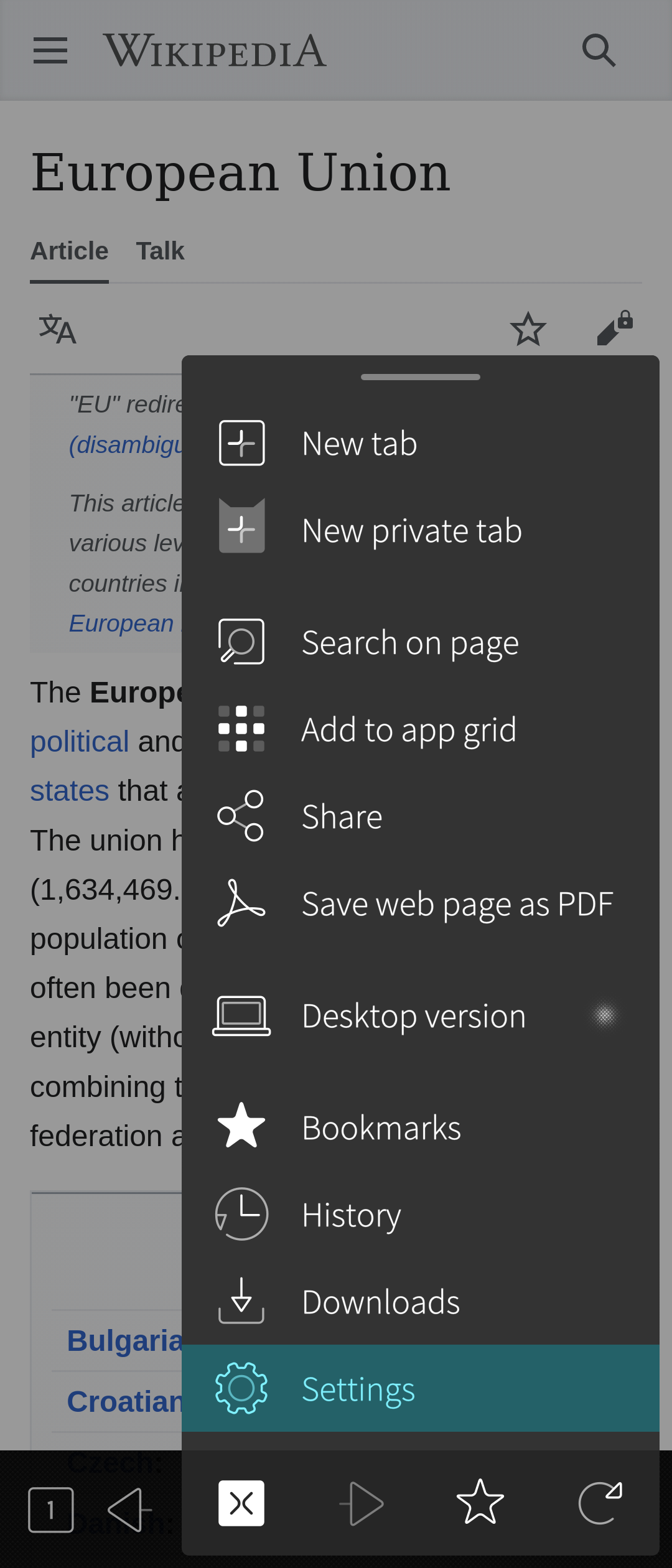Tap the Wikipedia search magnifier icon
The width and height of the screenshot is (672, 1568).
point(599,50)
